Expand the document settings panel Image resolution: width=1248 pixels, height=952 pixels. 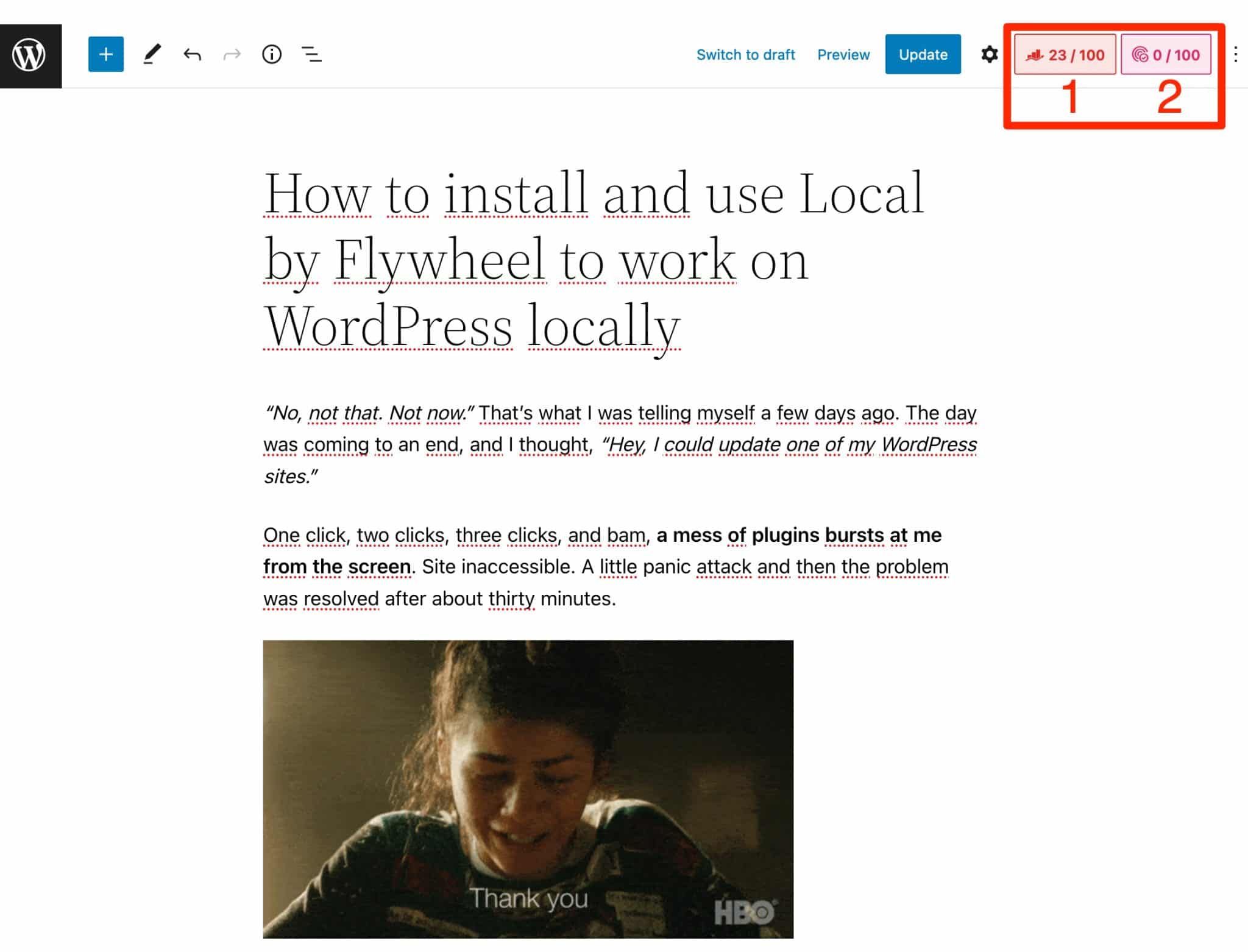click(x=989, y=54)
